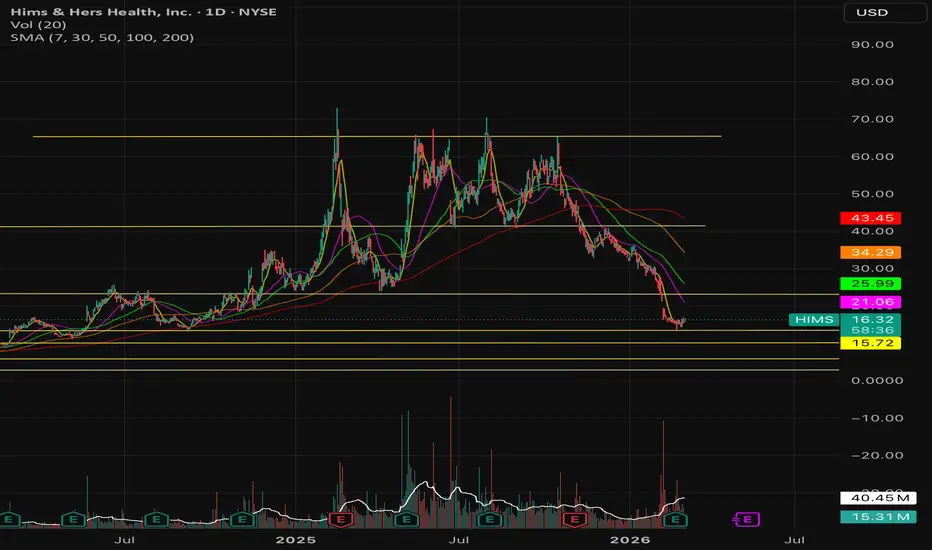Screen dimensions: 932x550
Task: Click the 2026 time axis label
Action: pos(630,540)
